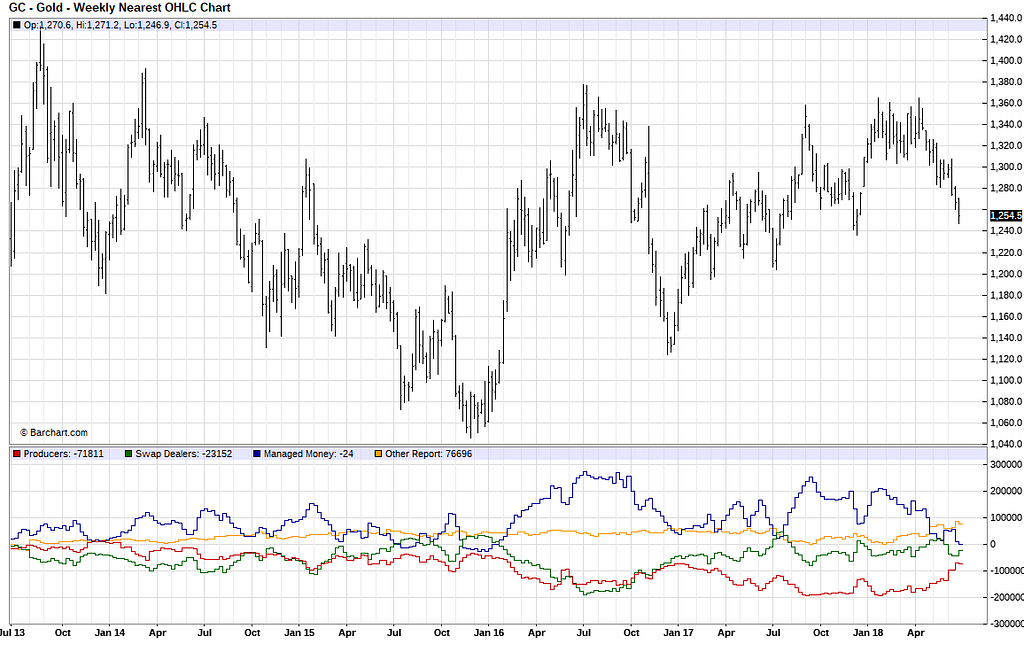Click the 300000 positions axis label
1024x660 pixels.
pos(1006,464)
